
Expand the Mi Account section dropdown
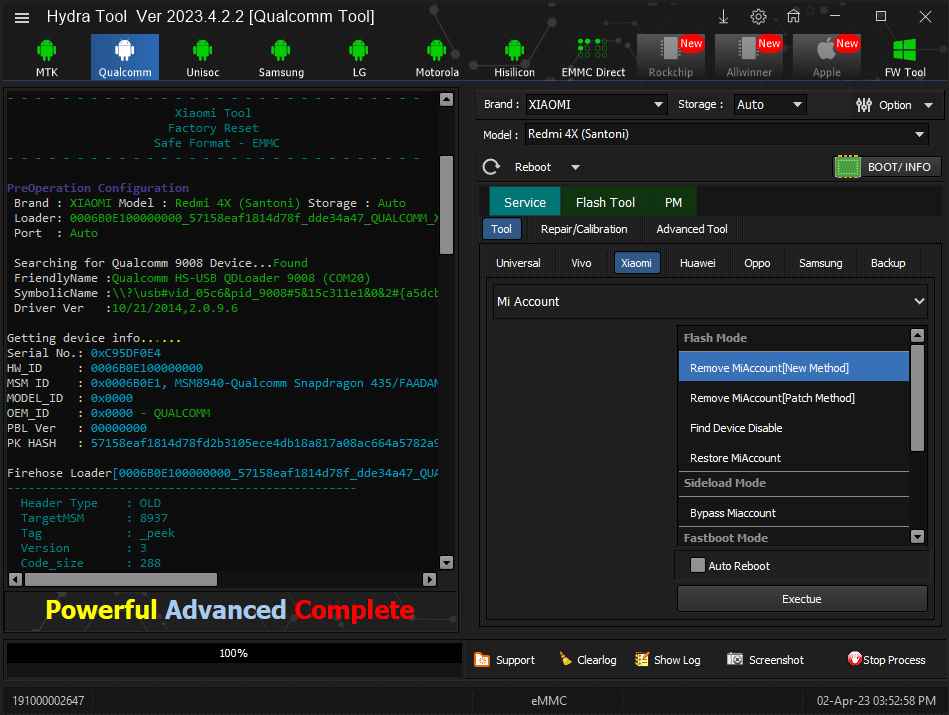pos(711,301)
